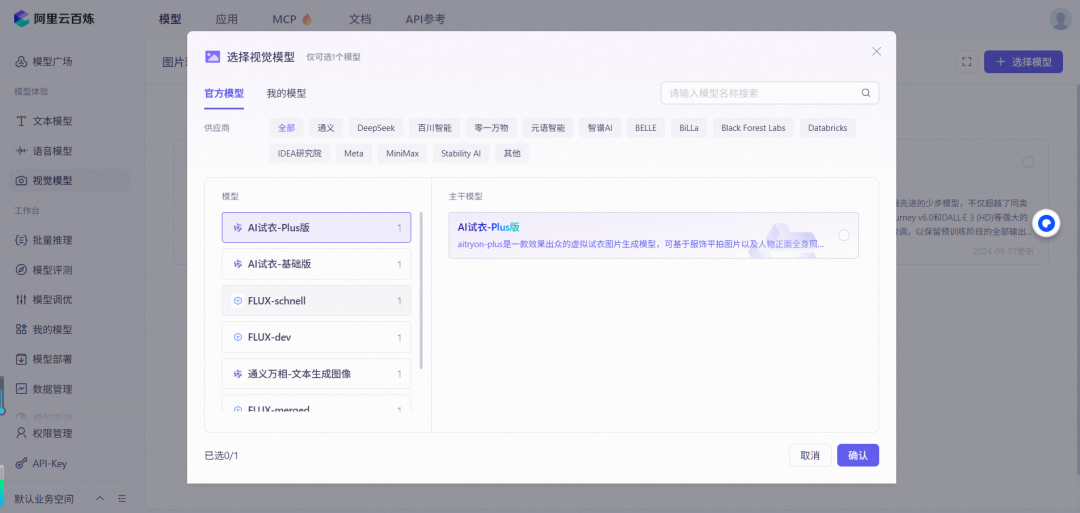1080x513 pixels.
Task: Filter suppliers by Meta
Action: [354, 154]
